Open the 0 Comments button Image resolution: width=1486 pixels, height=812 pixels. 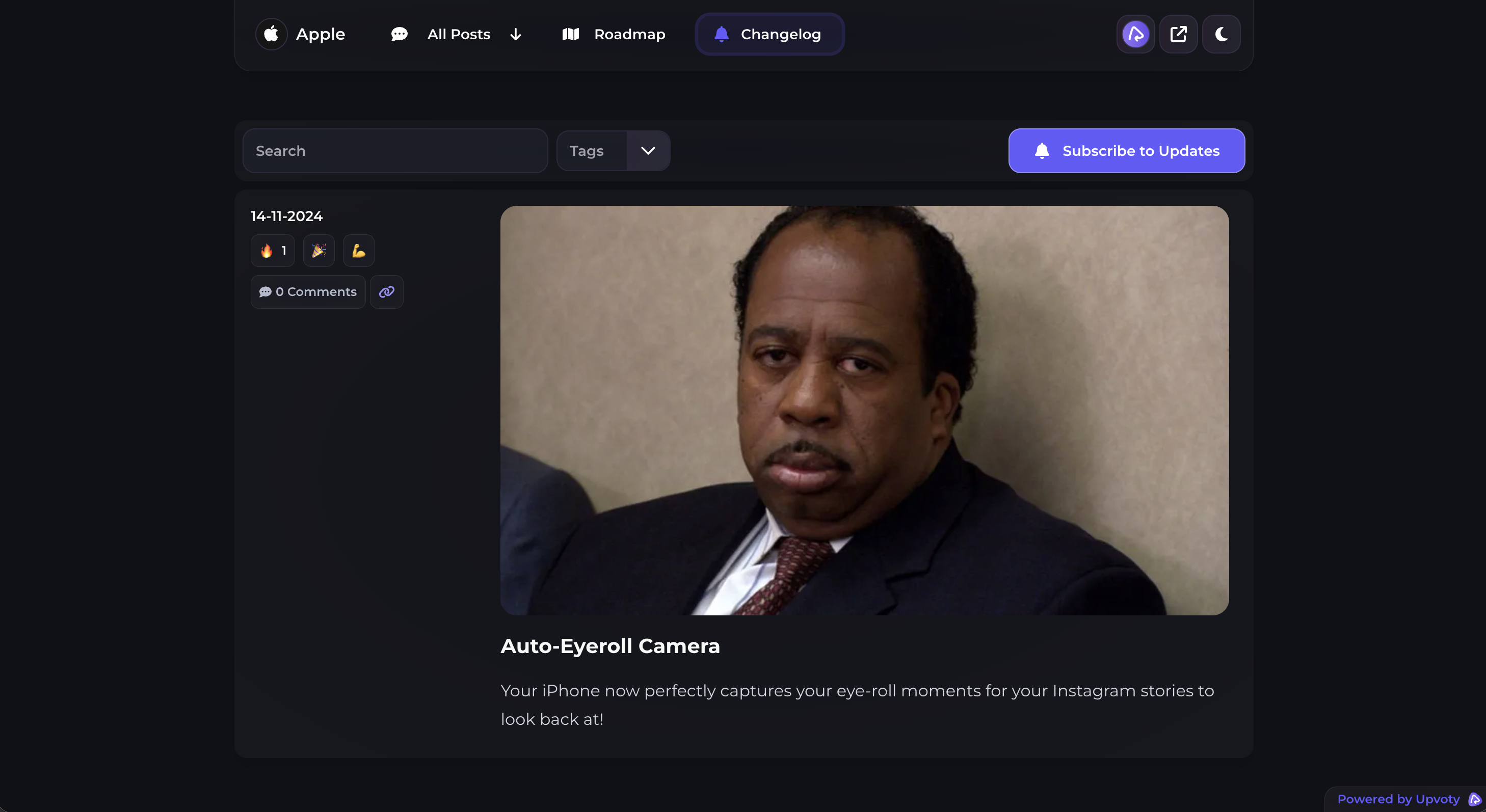pos(308,292)
